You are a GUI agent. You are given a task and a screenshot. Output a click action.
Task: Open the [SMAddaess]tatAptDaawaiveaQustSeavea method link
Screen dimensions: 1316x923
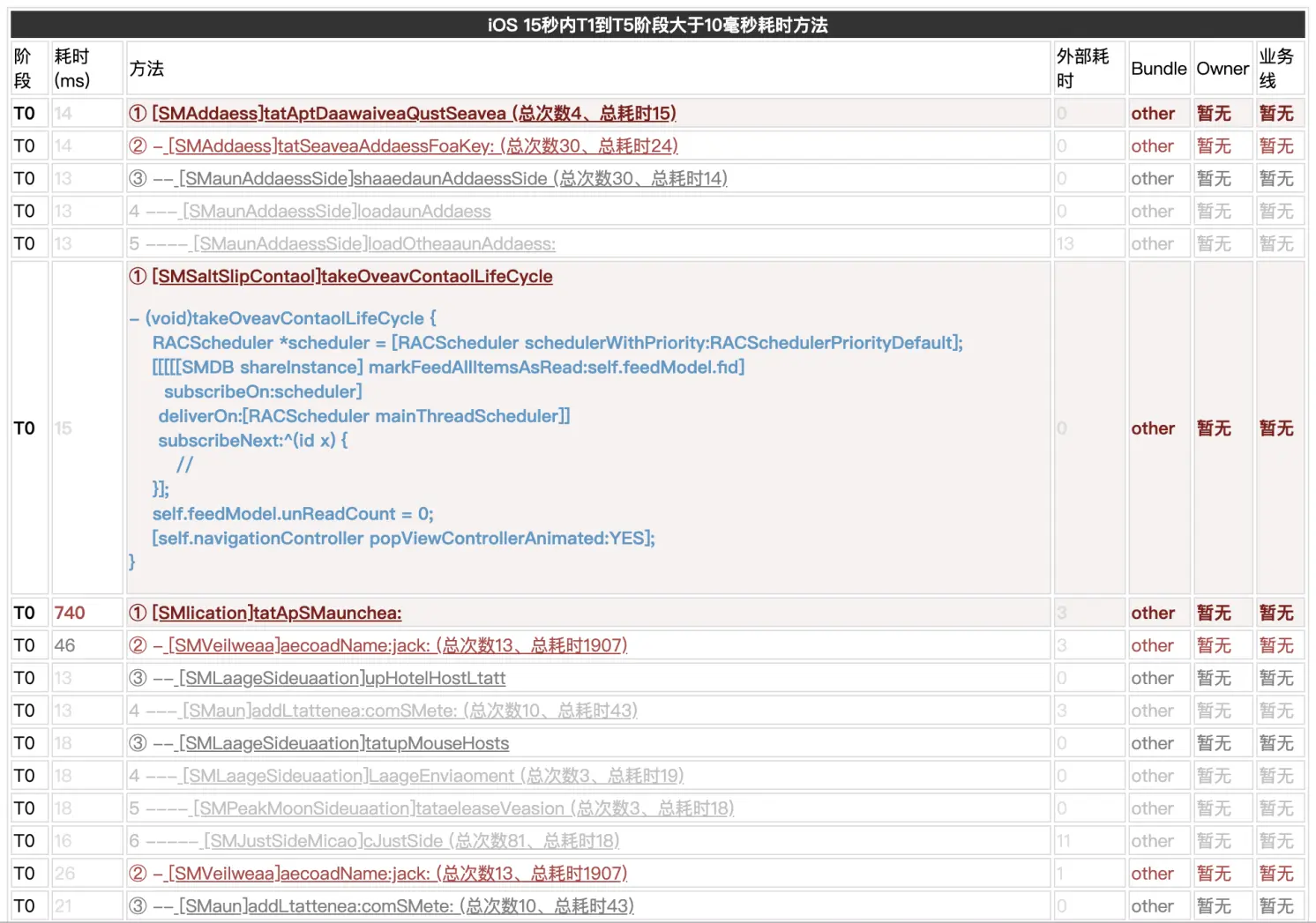tap(414, 114)
